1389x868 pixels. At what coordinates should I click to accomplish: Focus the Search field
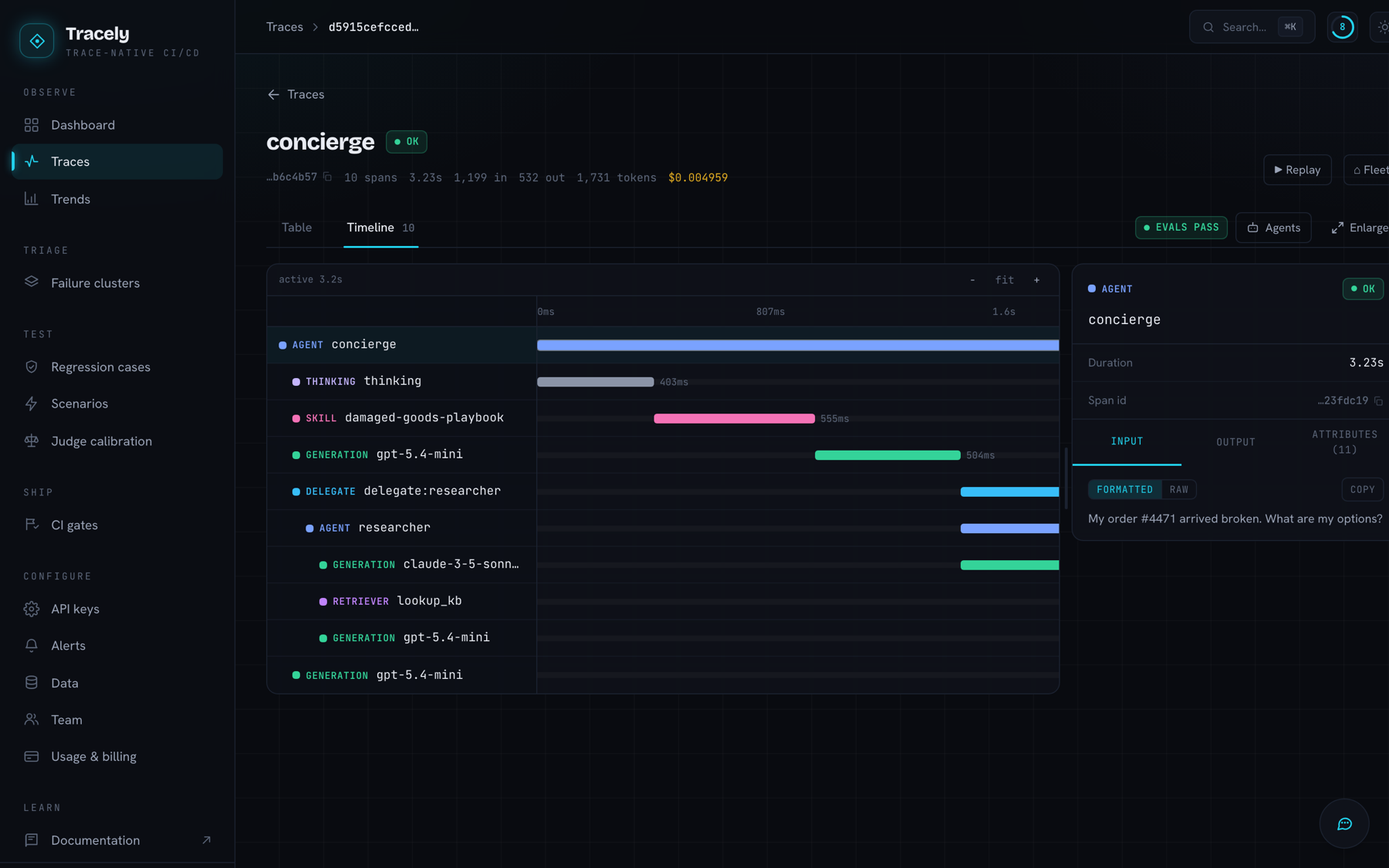(1252, 27)
